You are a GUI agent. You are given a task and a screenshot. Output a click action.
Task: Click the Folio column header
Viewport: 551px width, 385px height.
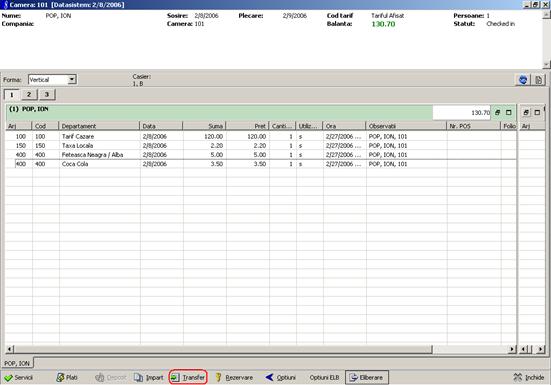pyautogui.click(x=509, y=126)
